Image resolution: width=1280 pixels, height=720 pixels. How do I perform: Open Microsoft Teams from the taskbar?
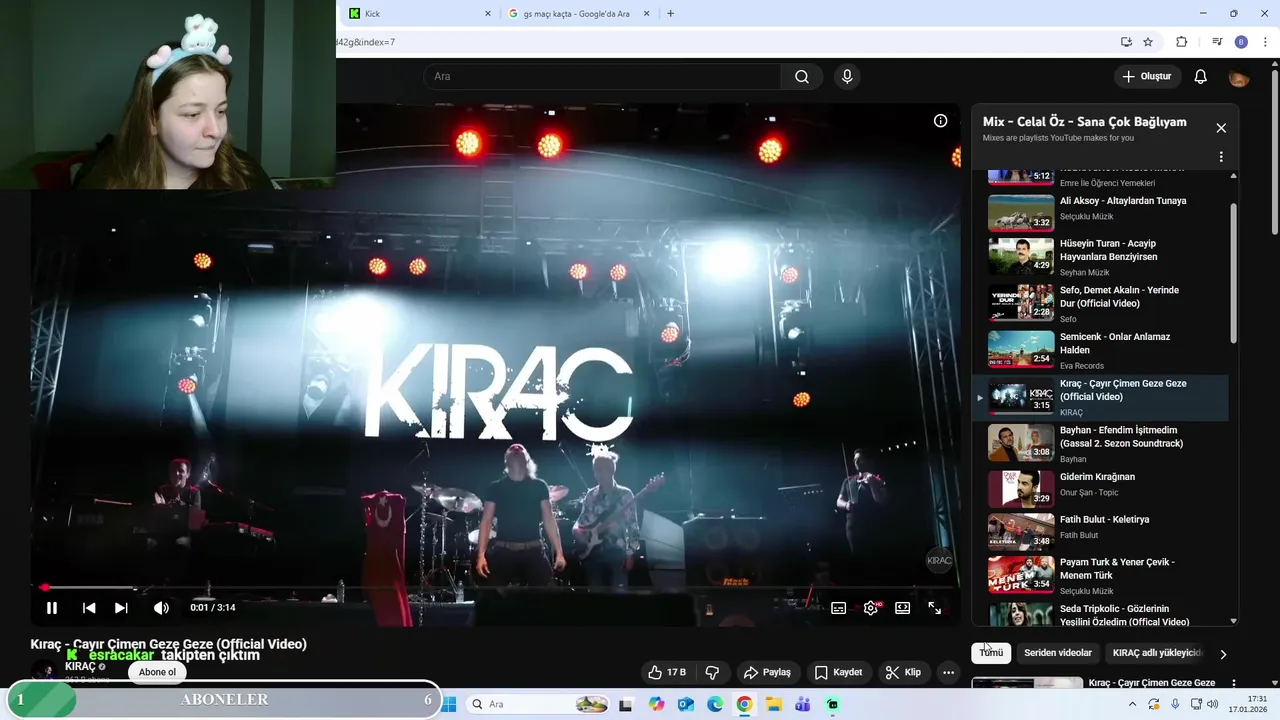coord(803,704)
